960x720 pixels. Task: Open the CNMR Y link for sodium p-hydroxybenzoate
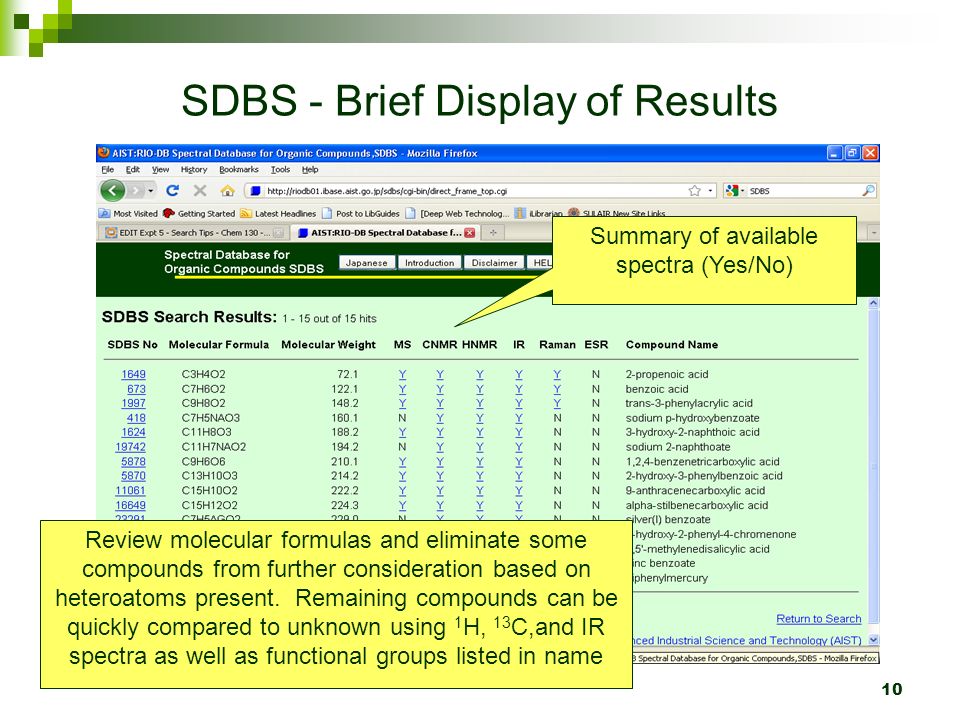tap(440, 418)
